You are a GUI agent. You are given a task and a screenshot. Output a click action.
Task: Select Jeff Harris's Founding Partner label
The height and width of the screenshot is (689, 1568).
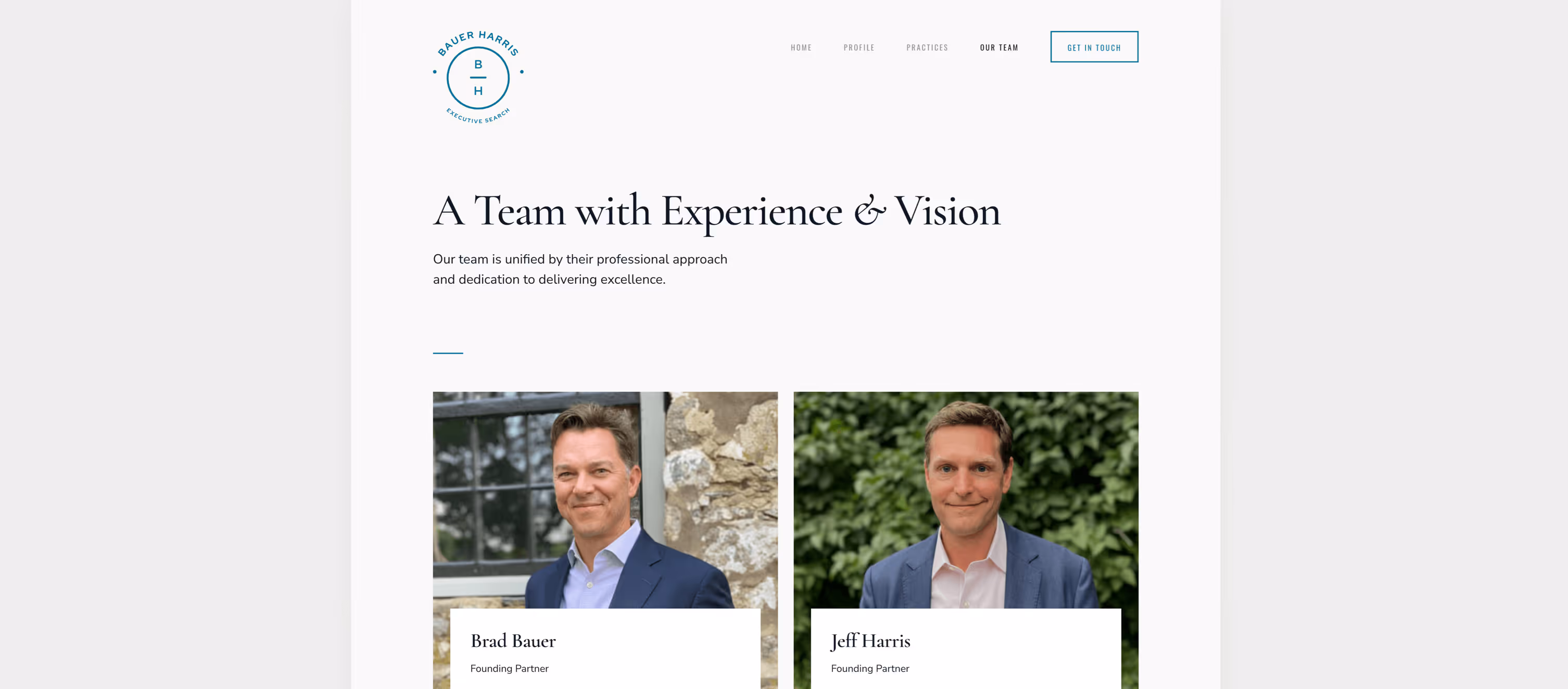(870, 668)
